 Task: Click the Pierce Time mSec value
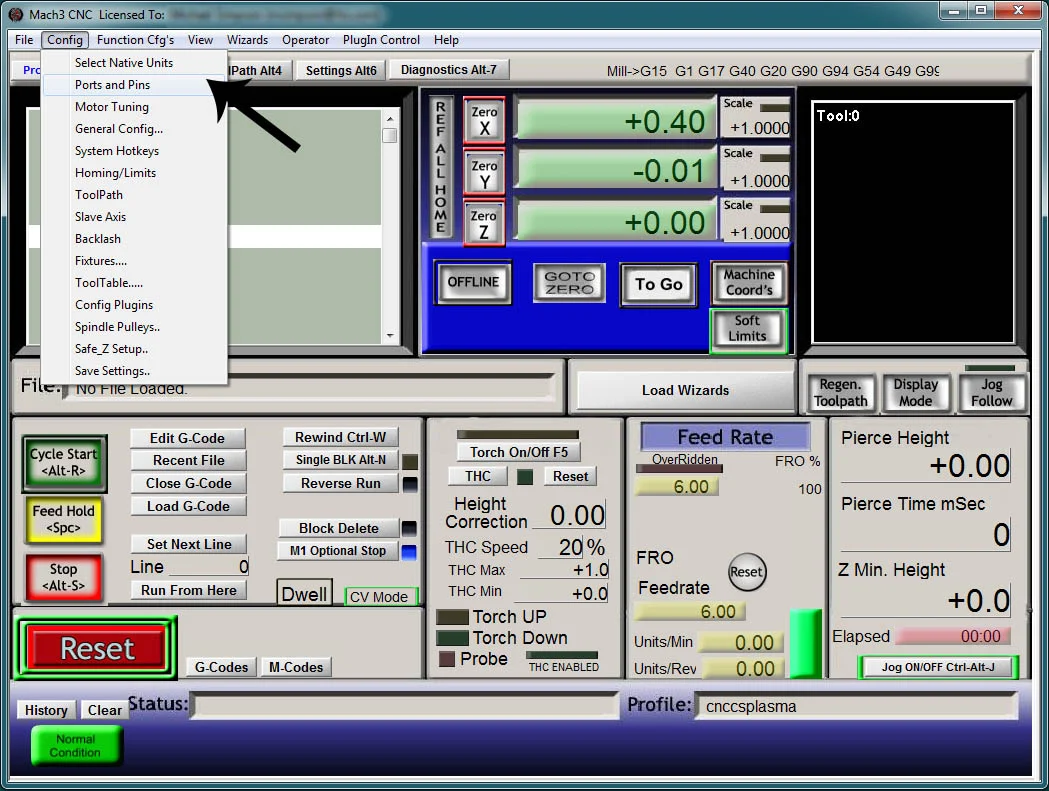point(926,535)
